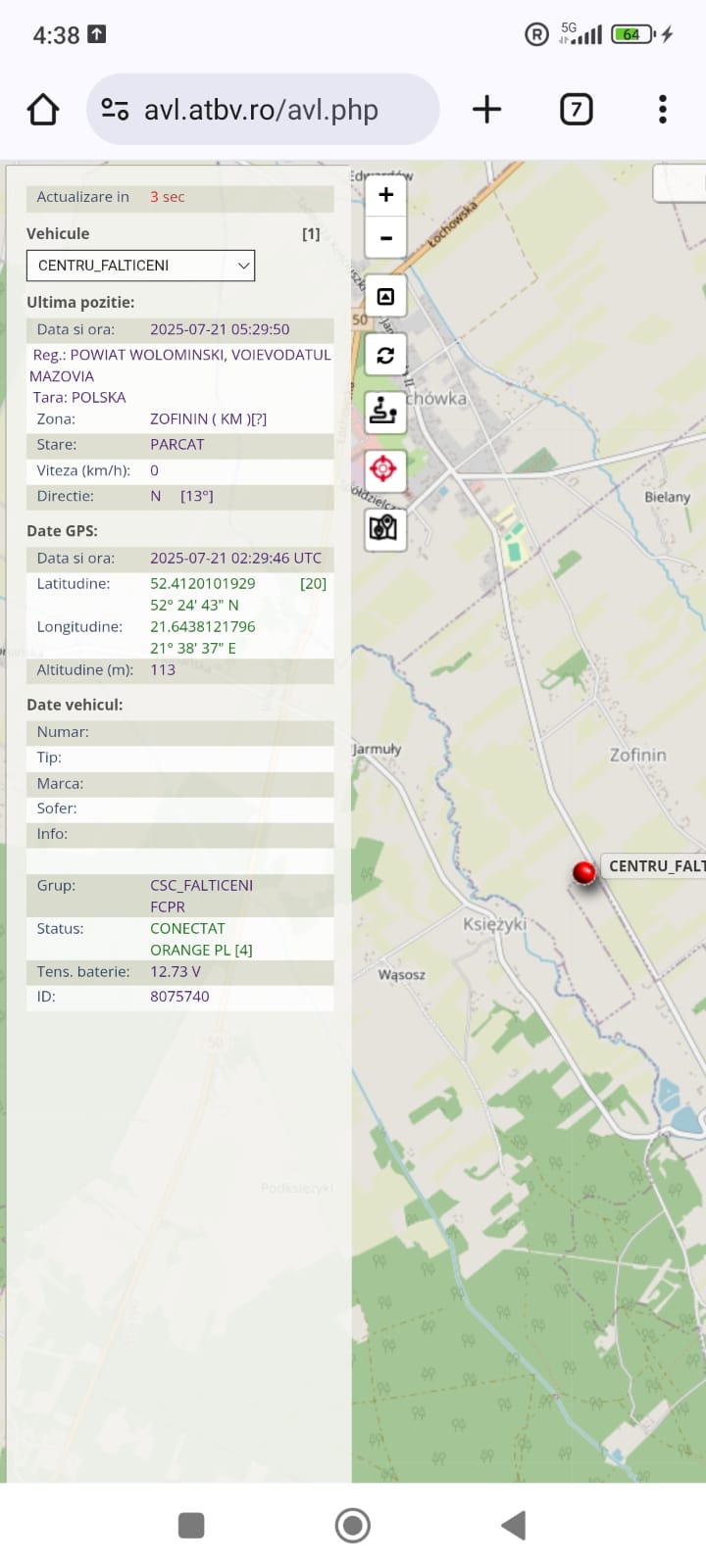
Task: Click the date value 2025-07-21 05:29:50
Action: coord(220,329)
